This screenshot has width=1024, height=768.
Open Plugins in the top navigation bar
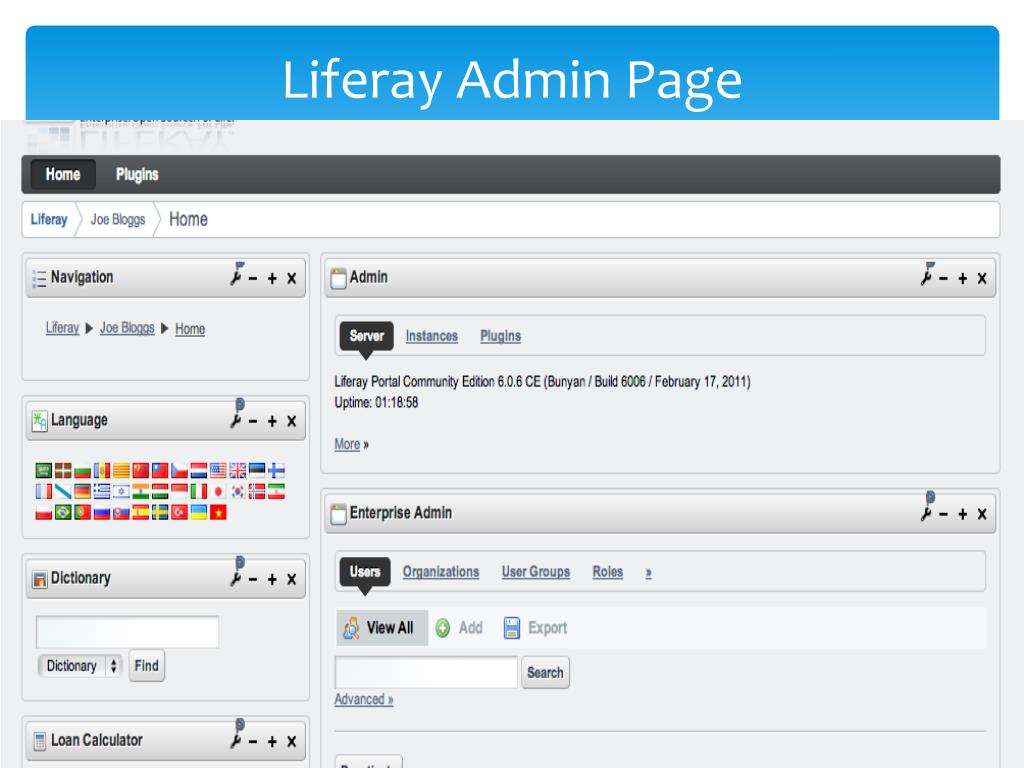pos(137,174)
